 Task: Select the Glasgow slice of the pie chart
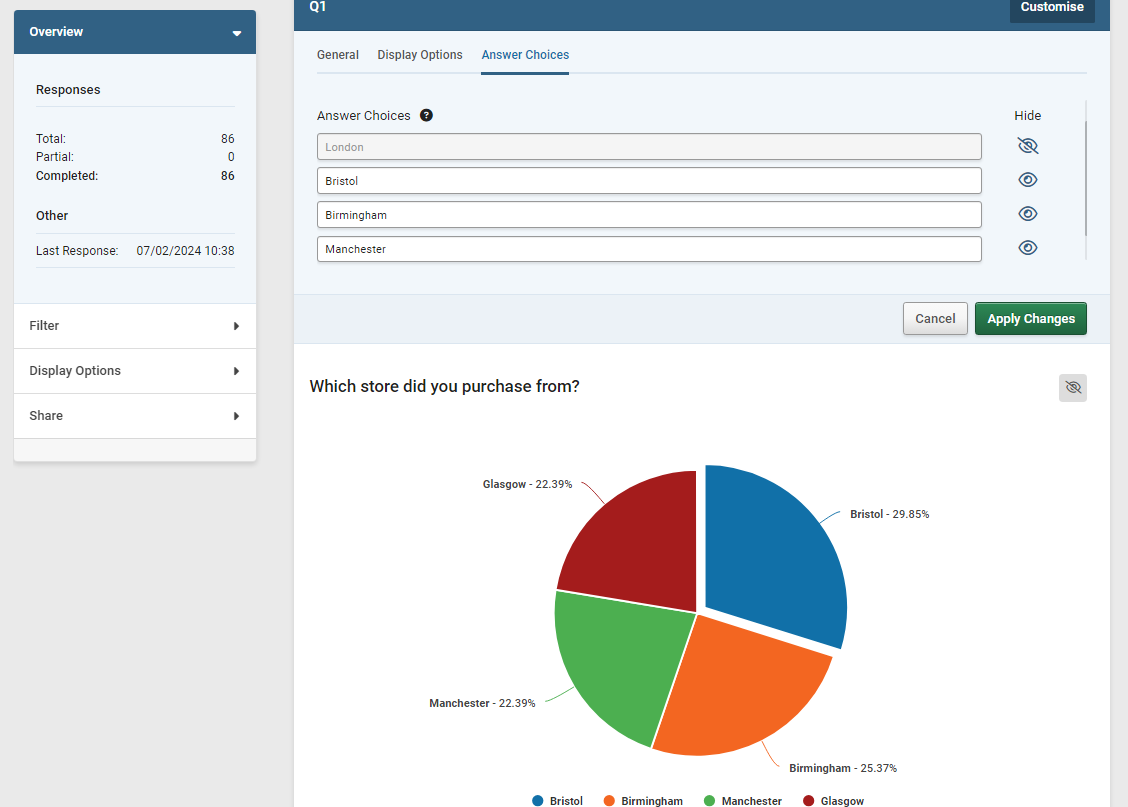pos(640,530)
